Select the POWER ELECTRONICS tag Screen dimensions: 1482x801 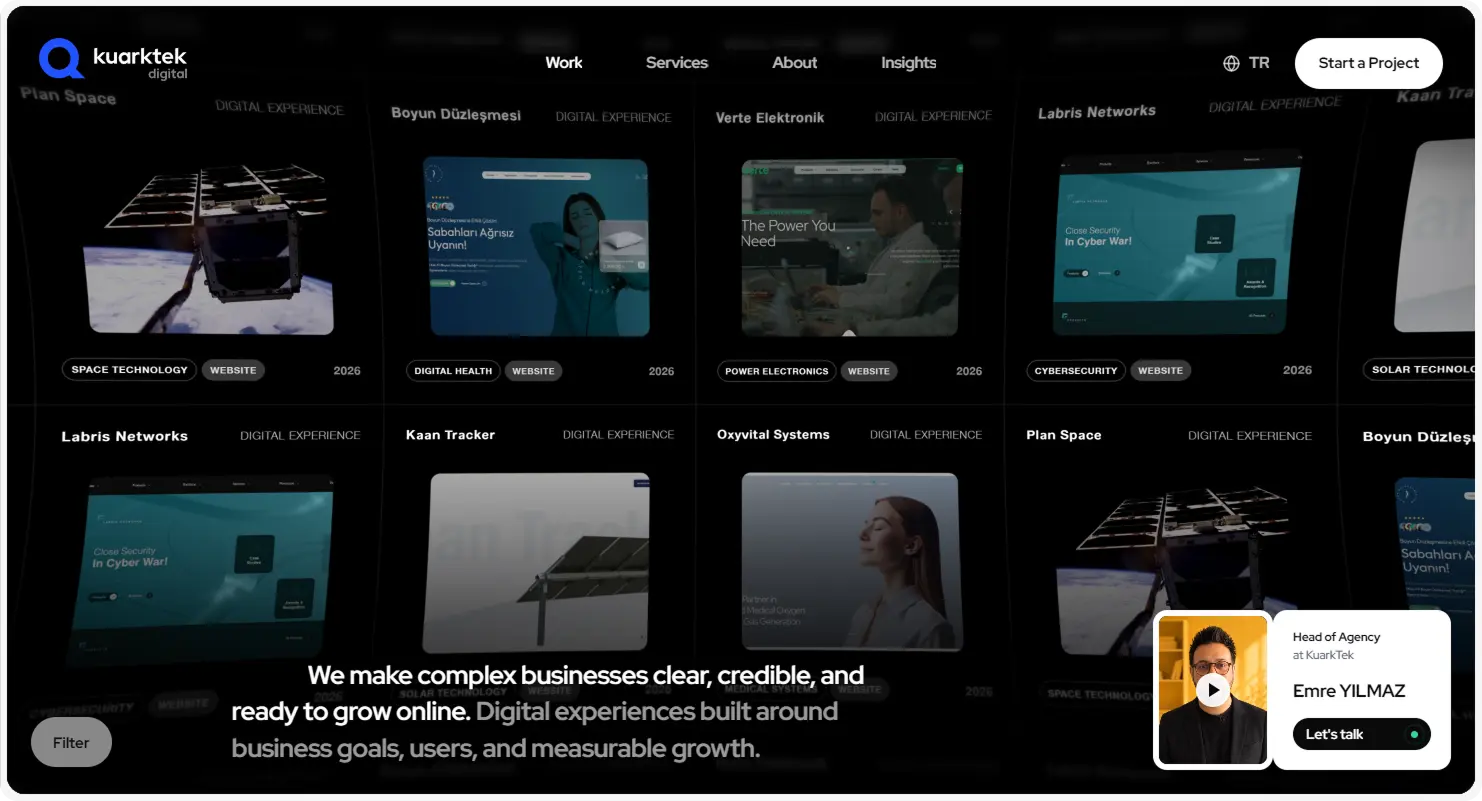click(777, 371)
